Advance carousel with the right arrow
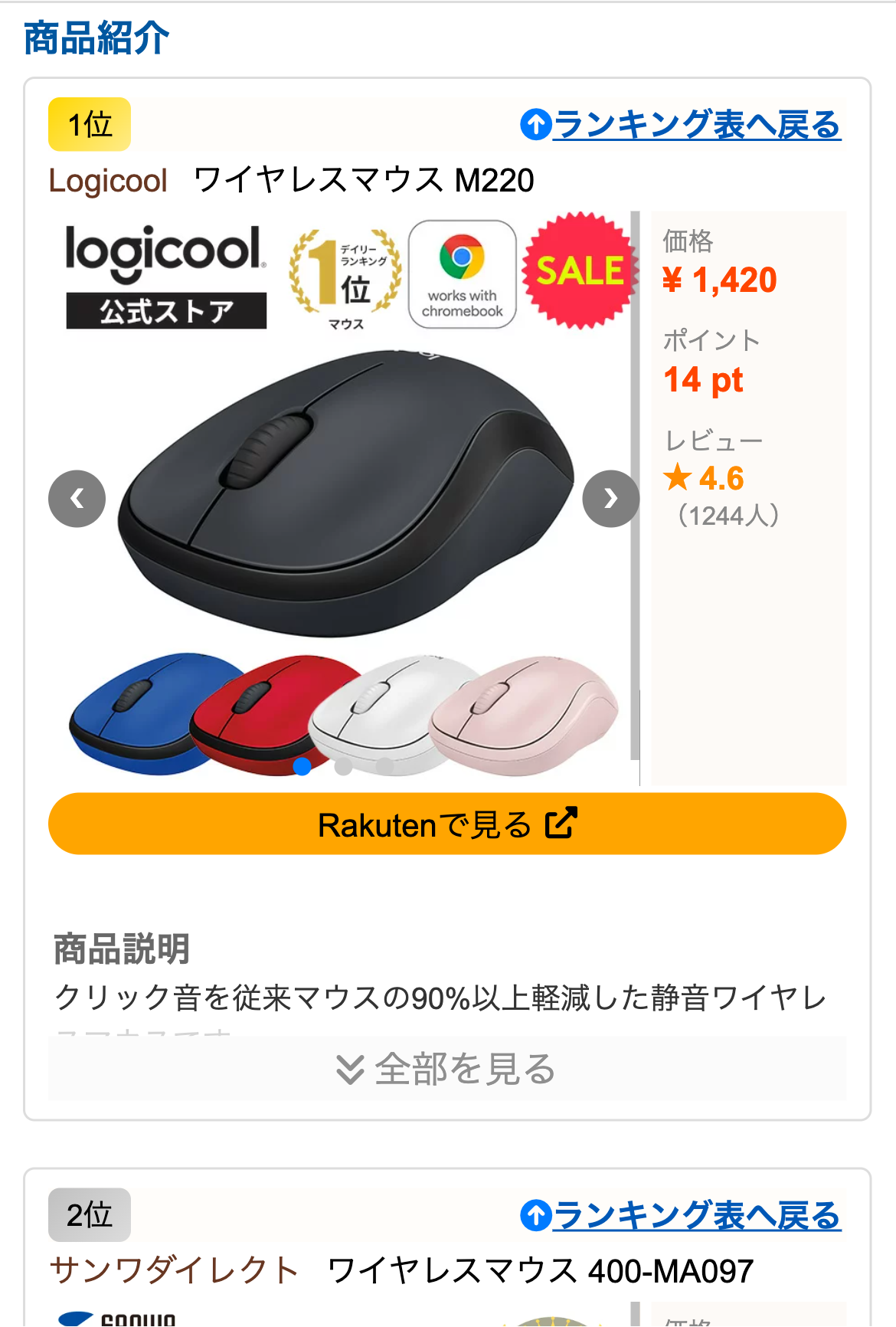Screen dimensions: 896x1327 (610, 499)
